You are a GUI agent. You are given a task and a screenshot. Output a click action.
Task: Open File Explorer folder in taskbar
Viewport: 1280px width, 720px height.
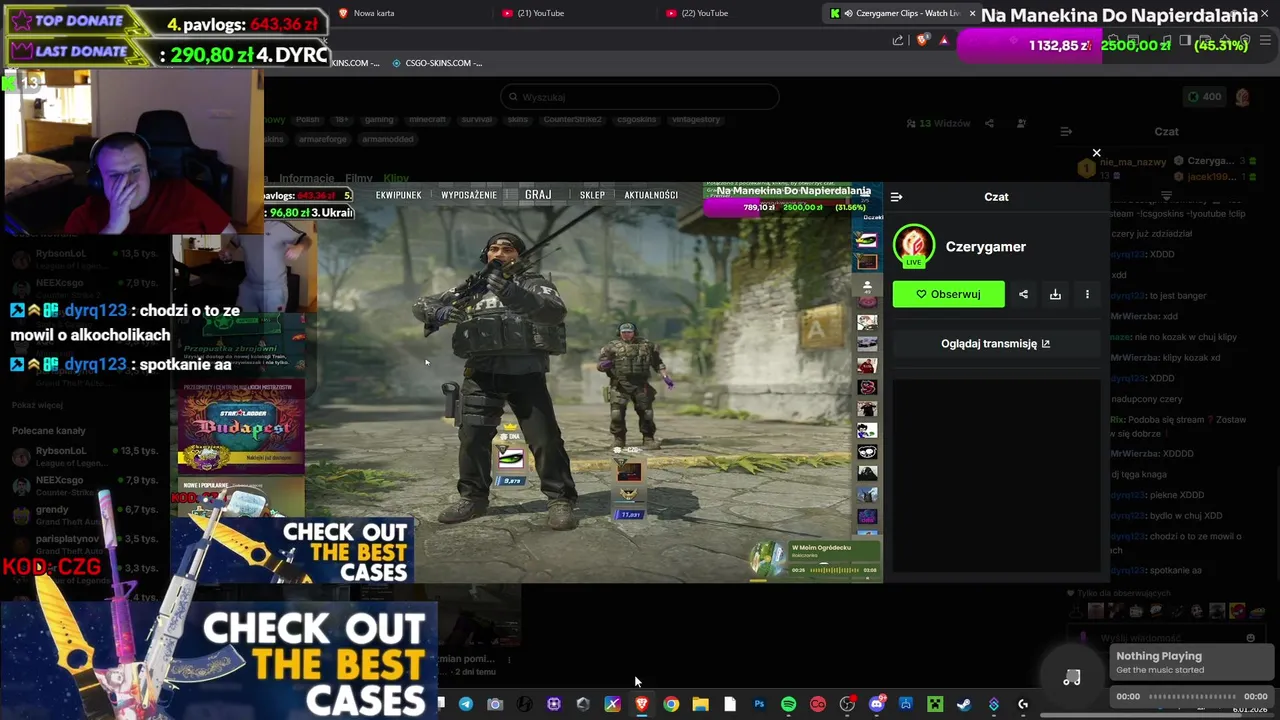(x=700, y=704)
